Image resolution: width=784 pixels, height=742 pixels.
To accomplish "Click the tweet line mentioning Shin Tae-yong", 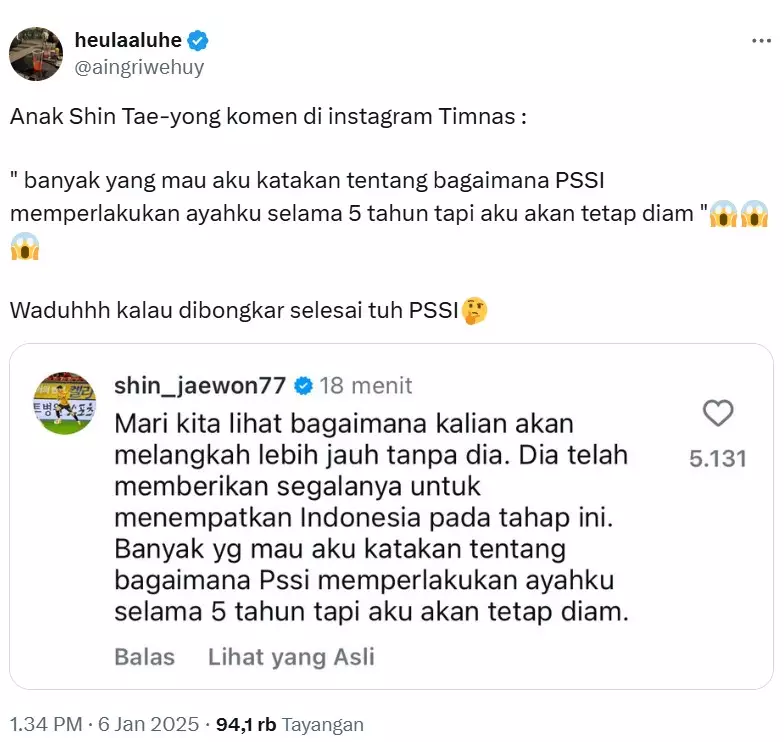I will coord(268,116).
